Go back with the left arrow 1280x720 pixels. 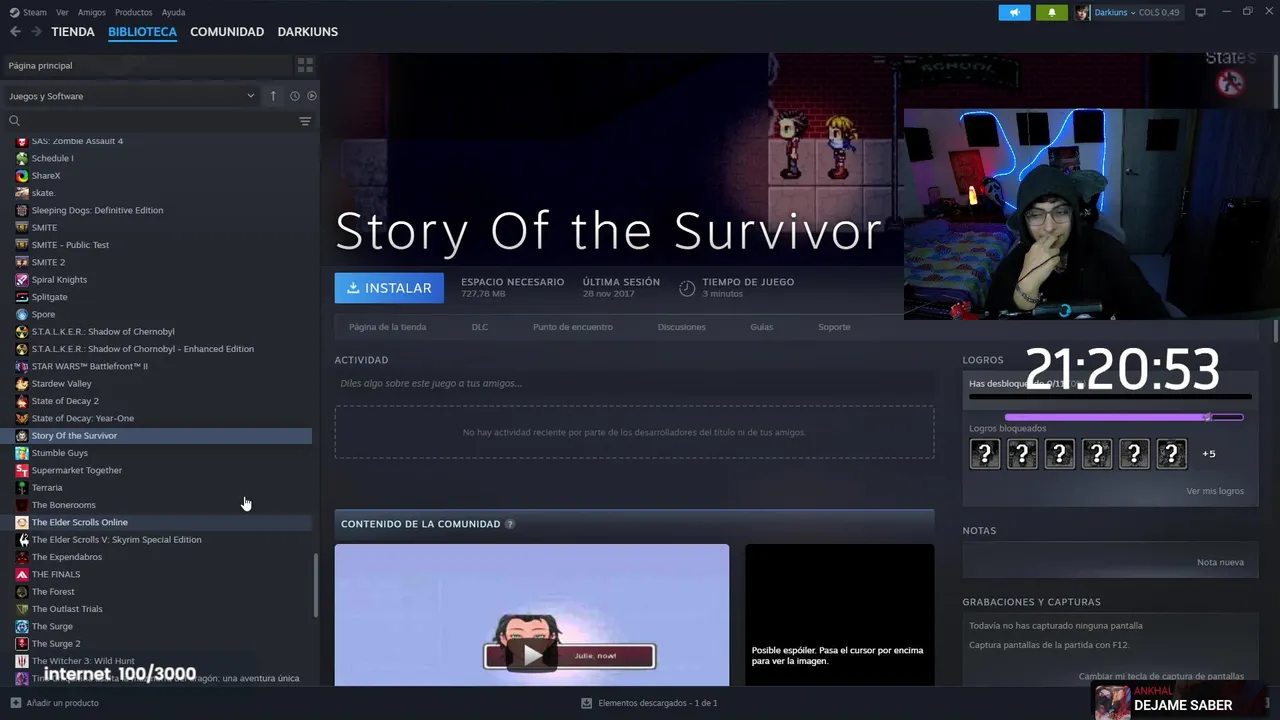click(x=15, y=32)
